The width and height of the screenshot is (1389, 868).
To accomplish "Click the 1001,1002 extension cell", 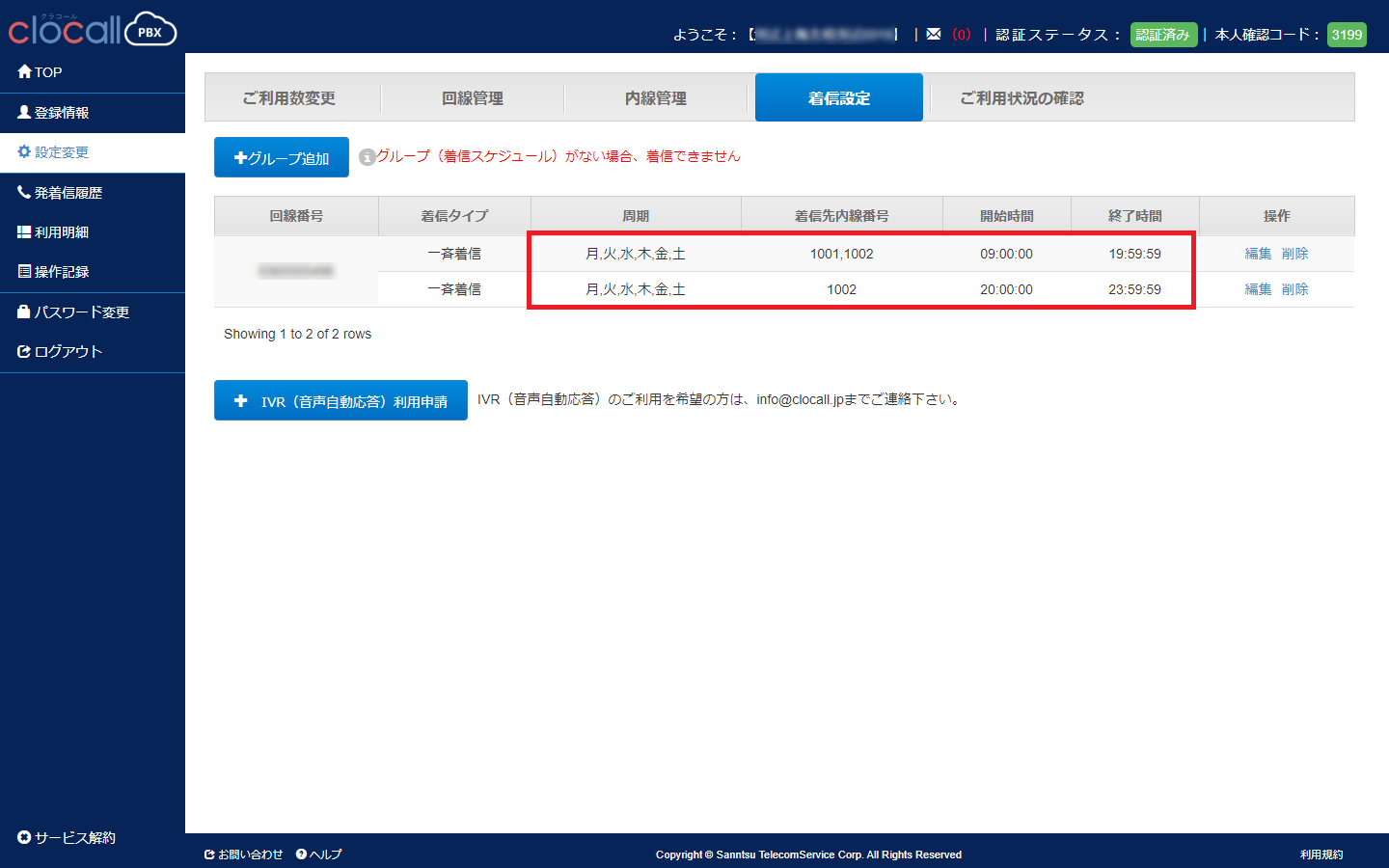I will click(841, 254).
